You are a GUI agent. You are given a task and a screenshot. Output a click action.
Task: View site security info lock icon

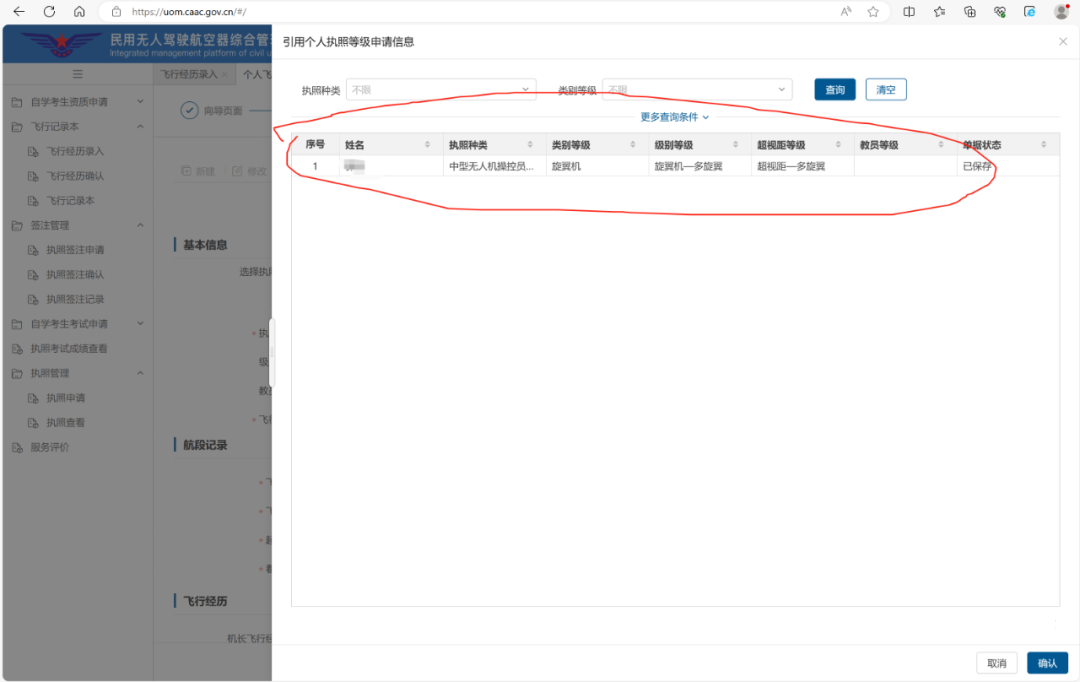(116, 12)
